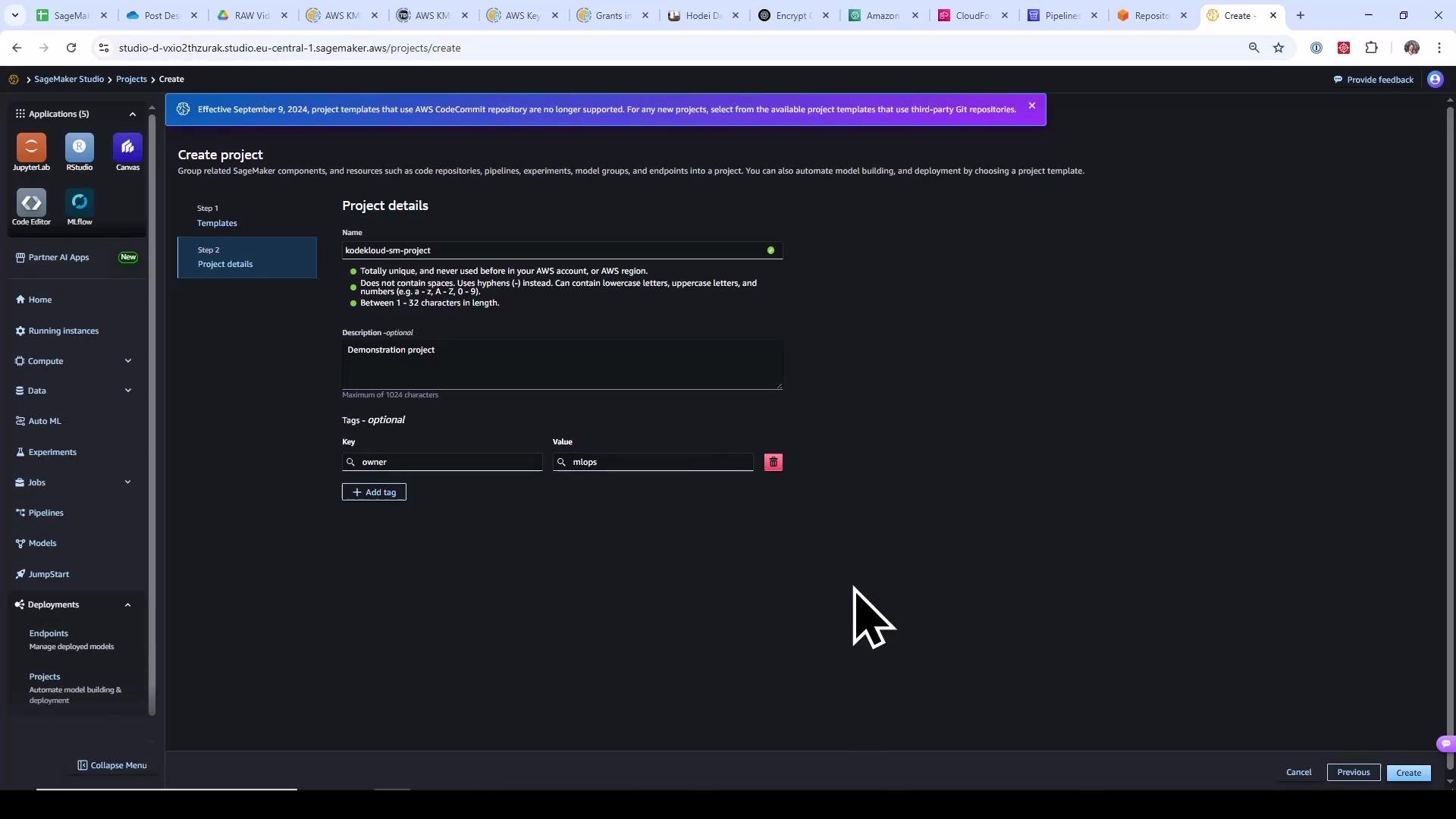Open Chrome three-dot menu
Viewport: 1456px width, 819px height.
(1439, 48)
